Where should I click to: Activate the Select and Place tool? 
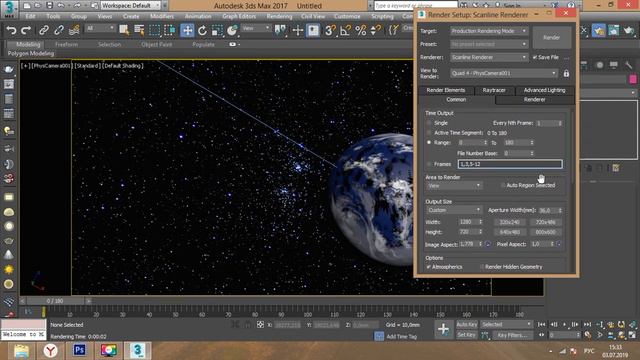(x=232, y=30)
